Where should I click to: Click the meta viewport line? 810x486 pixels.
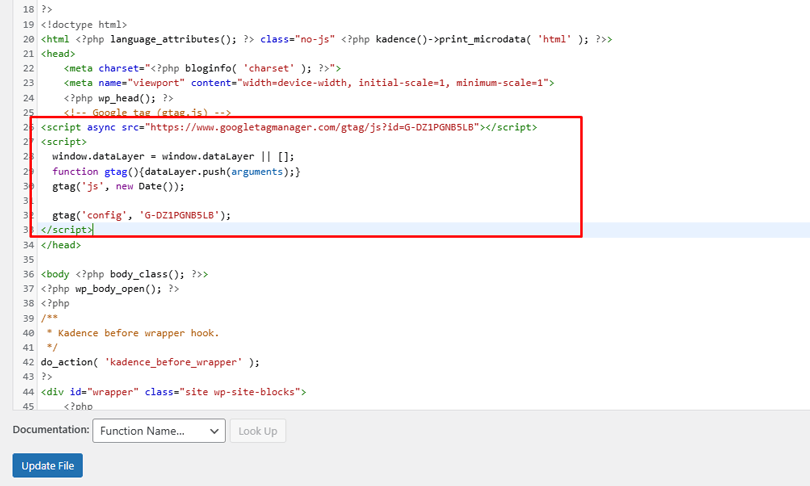309,83
